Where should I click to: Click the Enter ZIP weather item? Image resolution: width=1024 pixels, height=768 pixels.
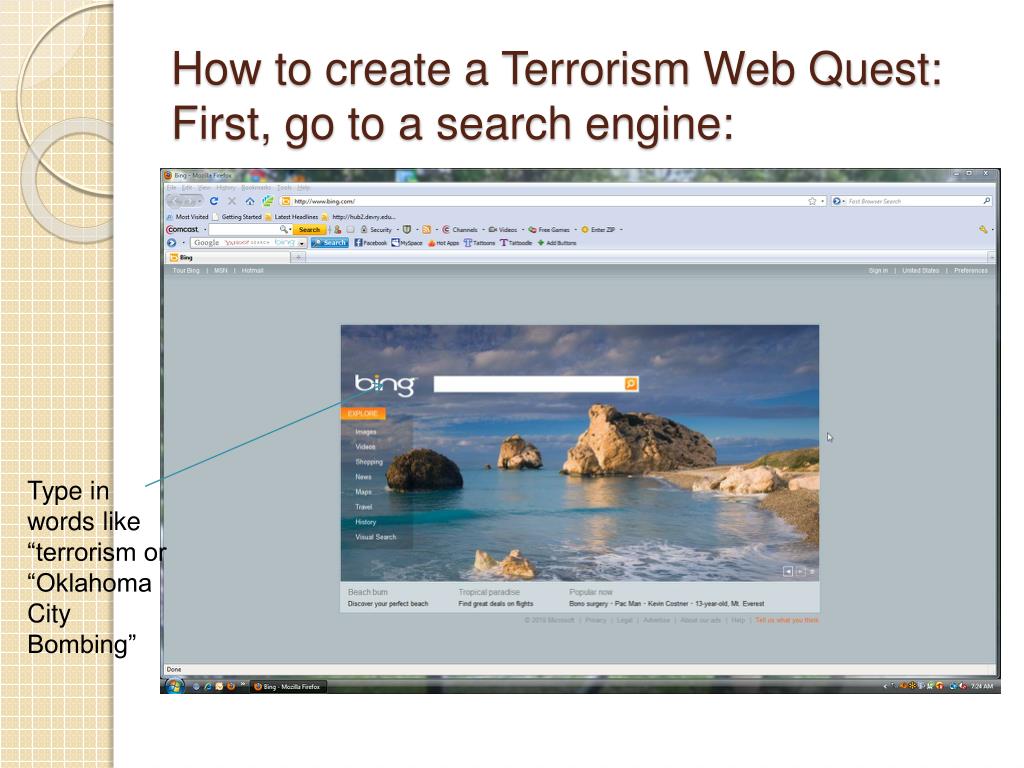(598, 229)
